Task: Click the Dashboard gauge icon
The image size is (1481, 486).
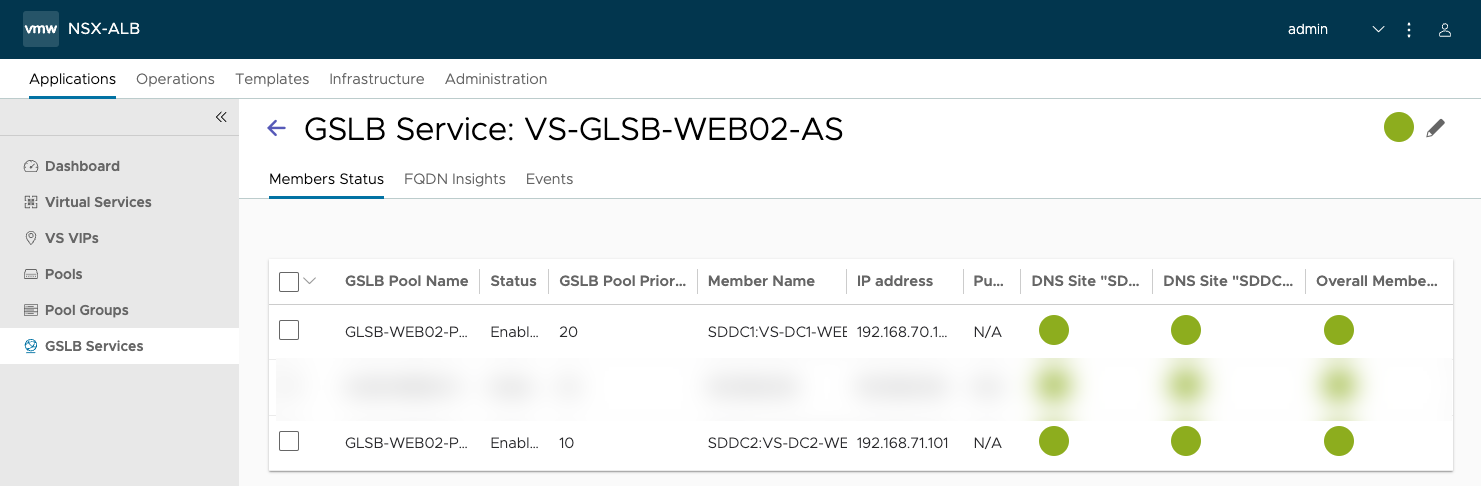Action: [31, 166]
